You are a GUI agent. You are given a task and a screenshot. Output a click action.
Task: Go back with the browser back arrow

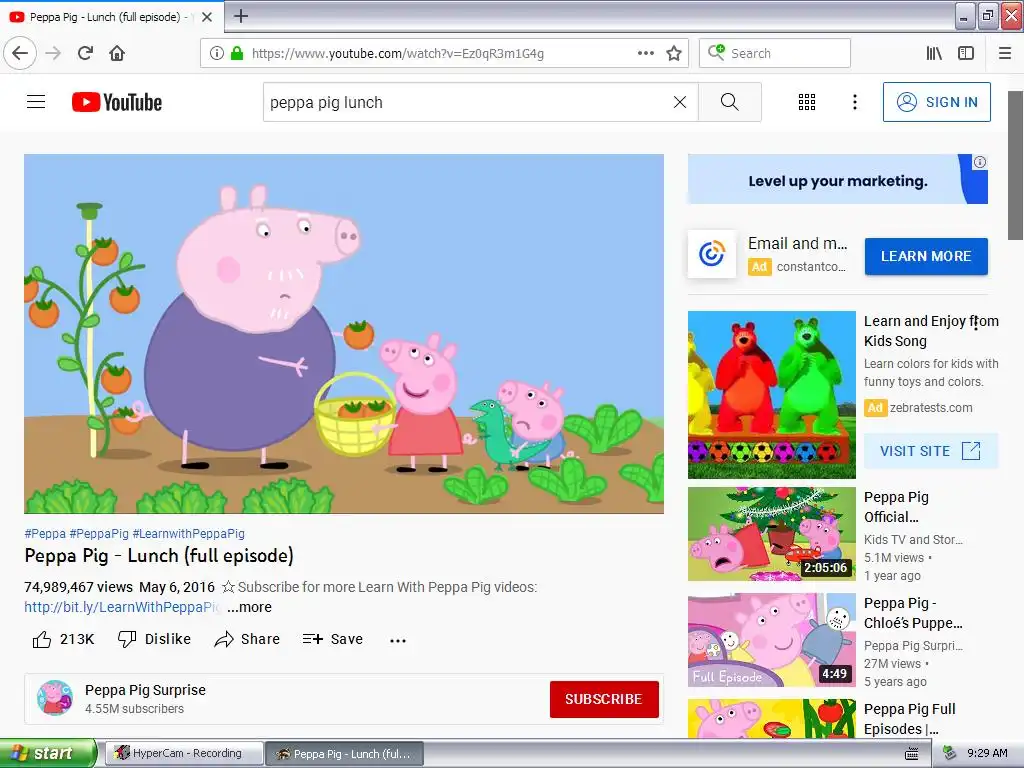[x=20, y=53]
